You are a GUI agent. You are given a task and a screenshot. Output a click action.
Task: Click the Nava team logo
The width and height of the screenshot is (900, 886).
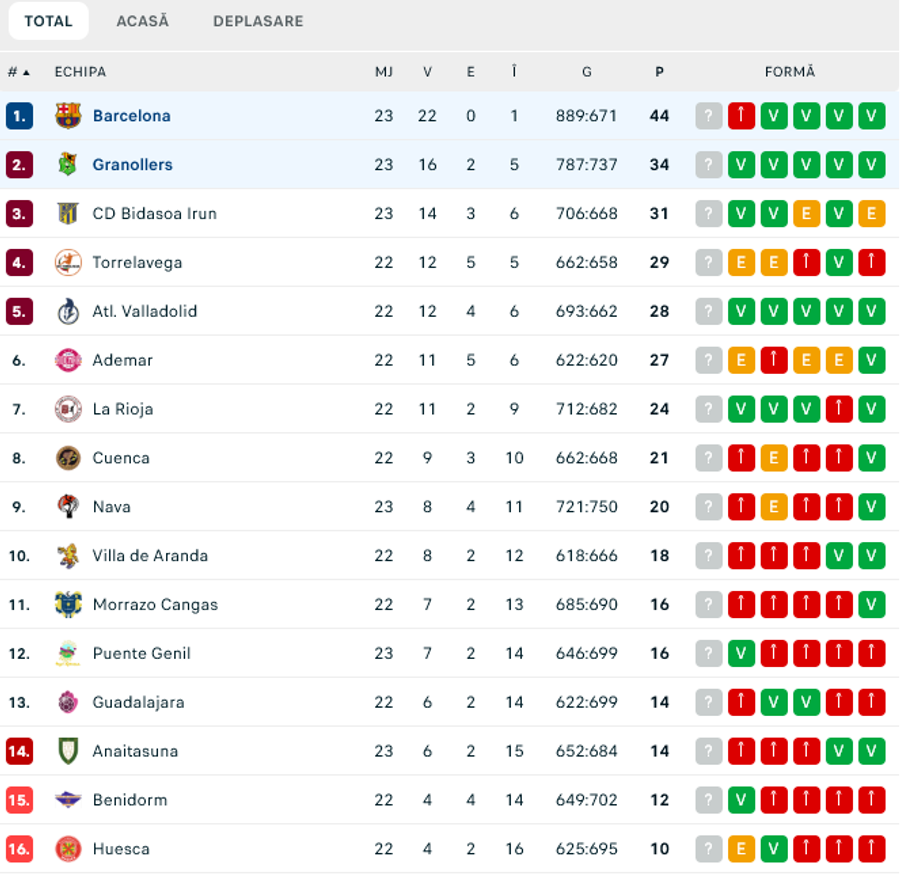point(68,507)
